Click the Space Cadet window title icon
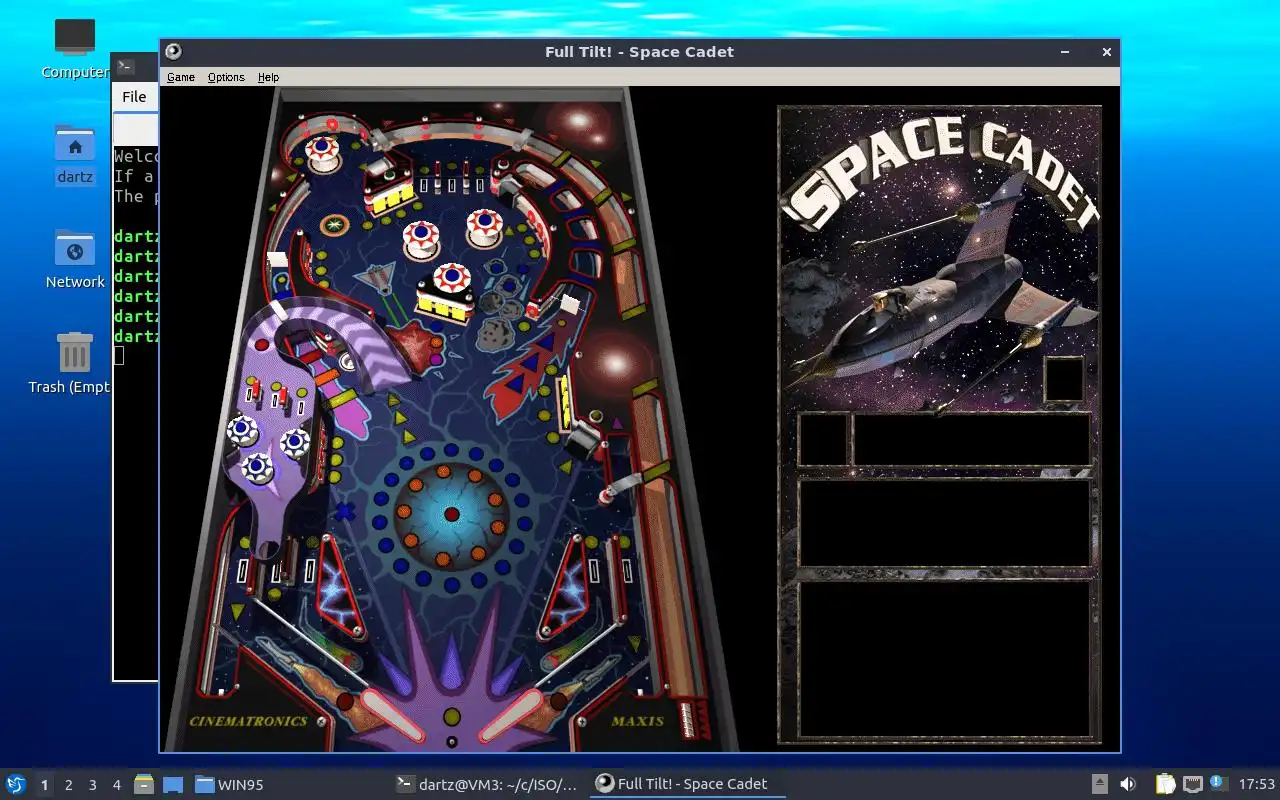 point(173,52)
